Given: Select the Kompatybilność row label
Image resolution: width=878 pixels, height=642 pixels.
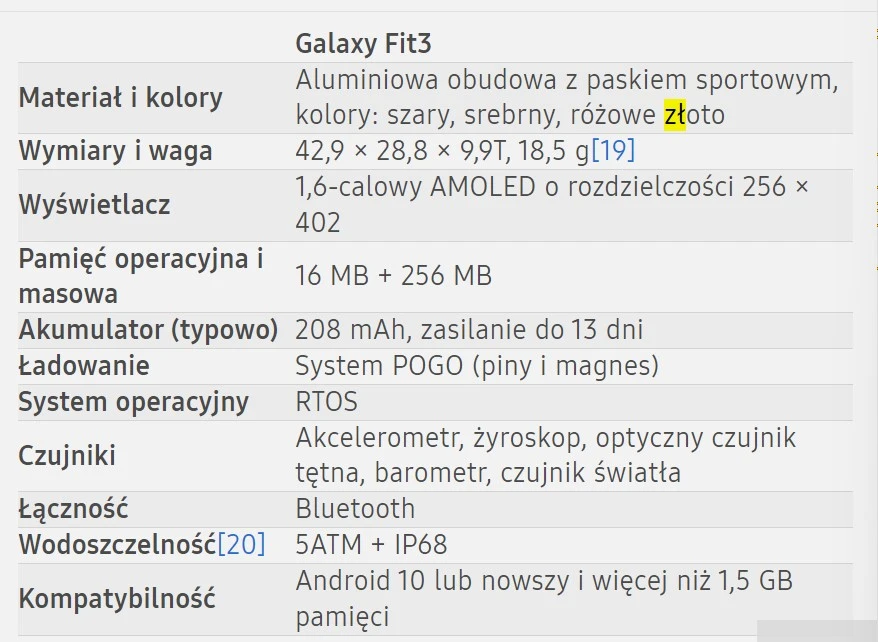Looking at the screenshot, I should (117, 599).
